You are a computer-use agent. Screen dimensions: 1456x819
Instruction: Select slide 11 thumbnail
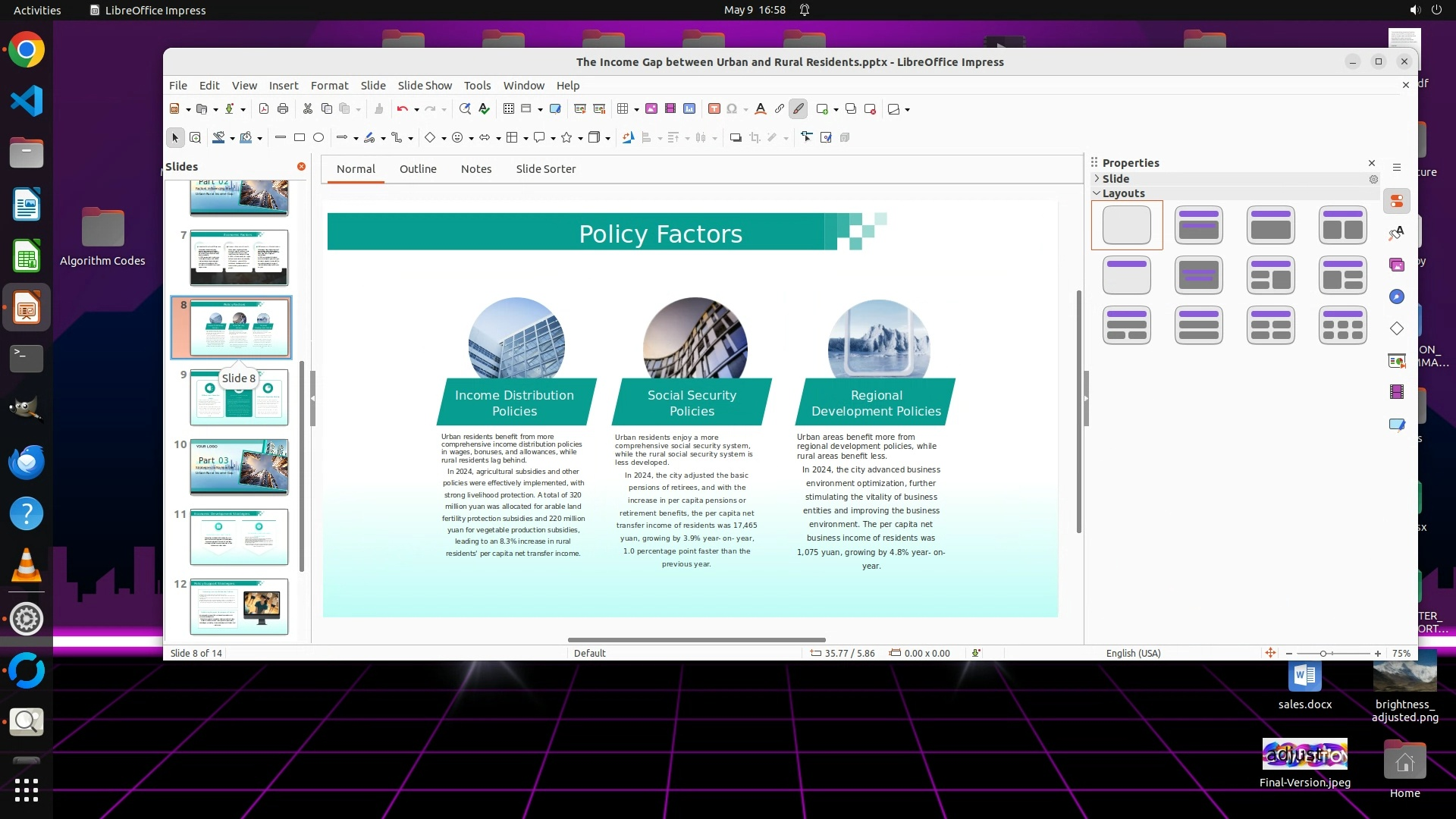[x=239, y=537]
